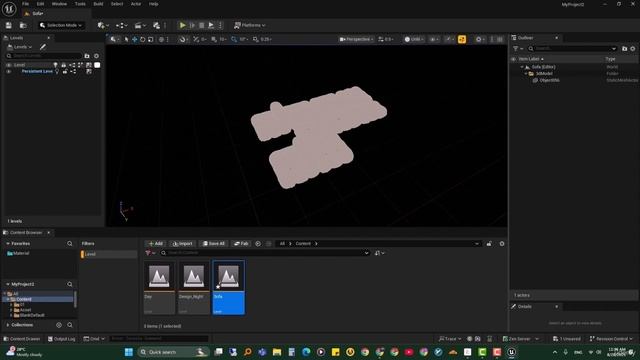Screen dimensions: 640x360
Task: Toggle grid snap icon in viewport toolbar
Action: pyautogui.click(x=214, y=40)
